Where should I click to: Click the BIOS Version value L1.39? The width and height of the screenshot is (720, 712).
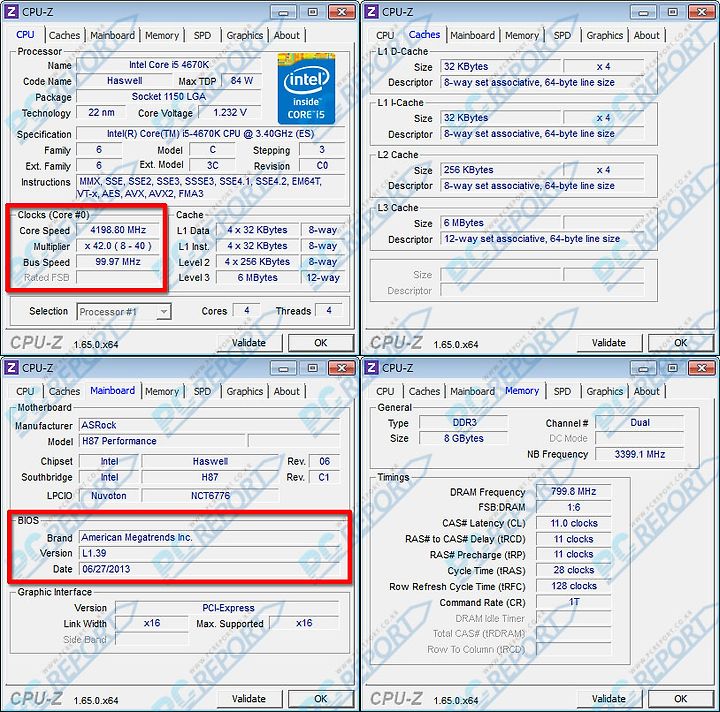point(209,553)
